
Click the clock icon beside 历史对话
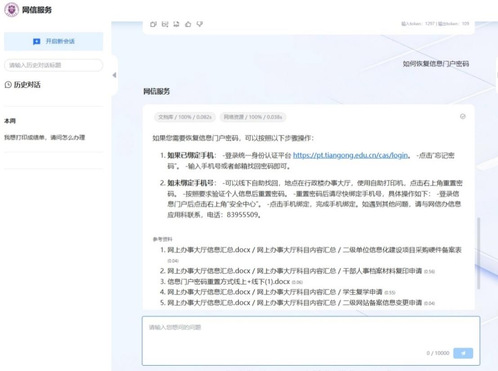8,85
